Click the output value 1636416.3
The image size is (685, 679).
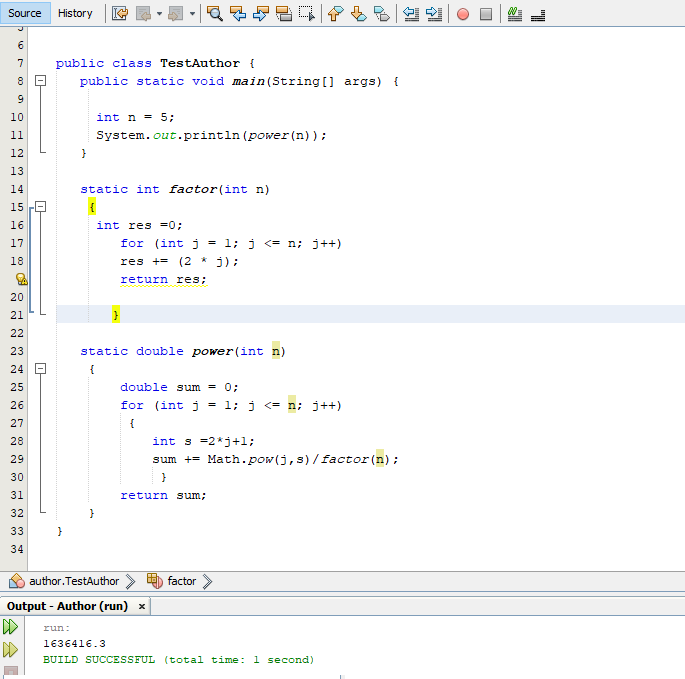74,644
